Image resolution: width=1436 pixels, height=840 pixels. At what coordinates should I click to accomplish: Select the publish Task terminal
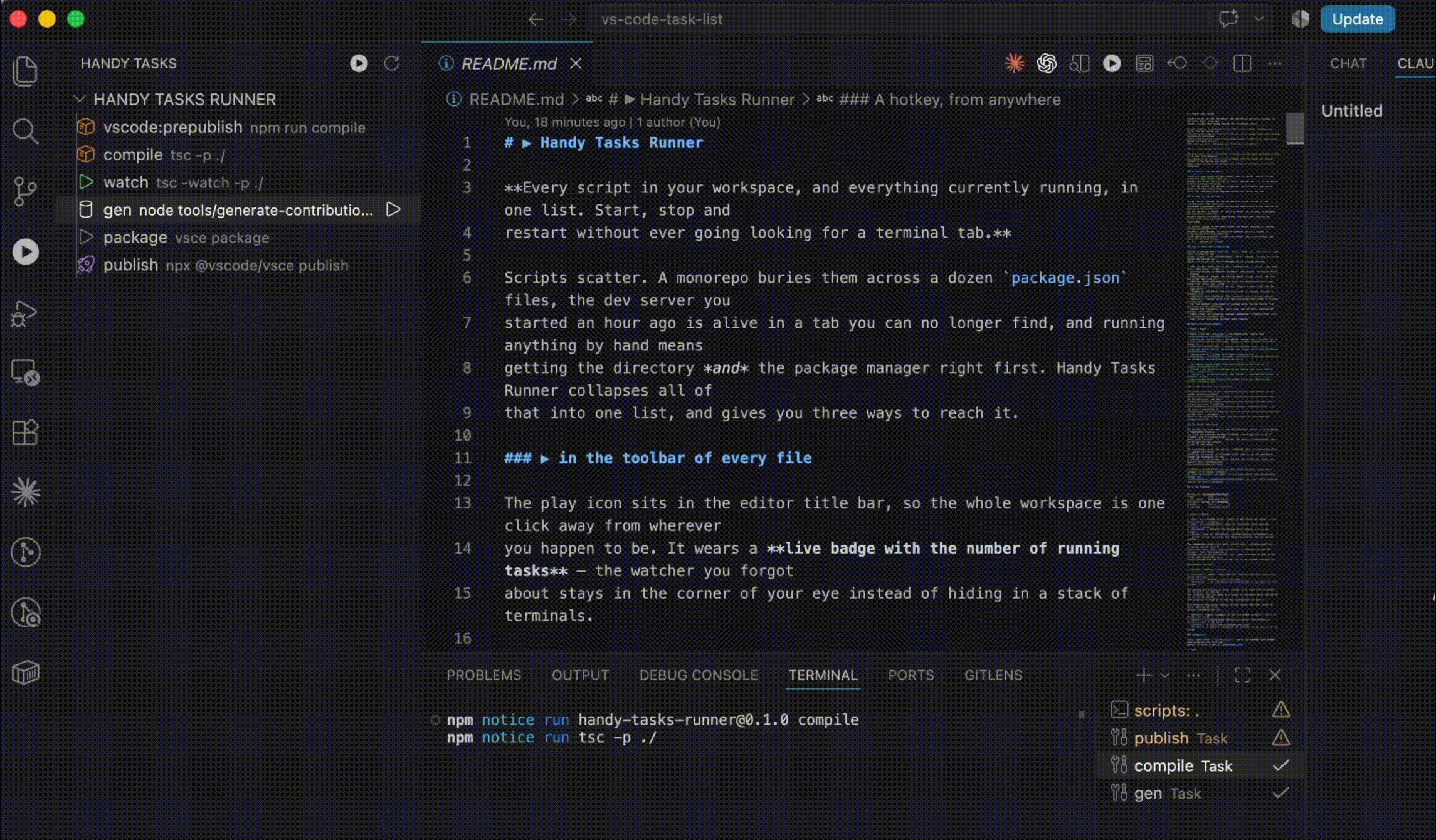[x=1200, y=738]
